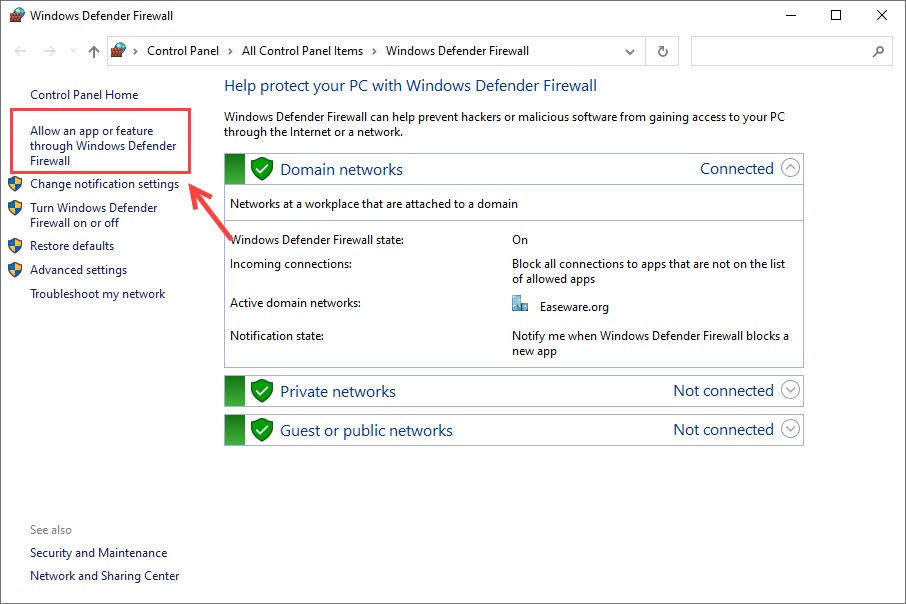Open Restore defaults
The image size is (906, 604).
(x=72, y=246)
